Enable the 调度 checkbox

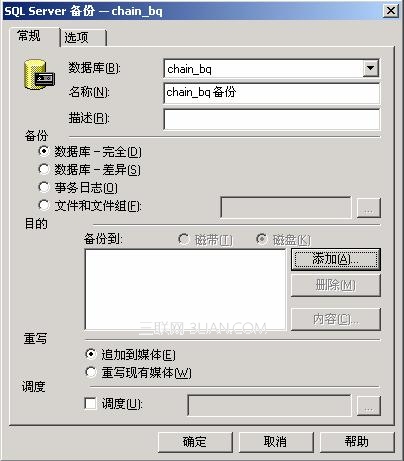pyautogui.click(x=91, y=404)
